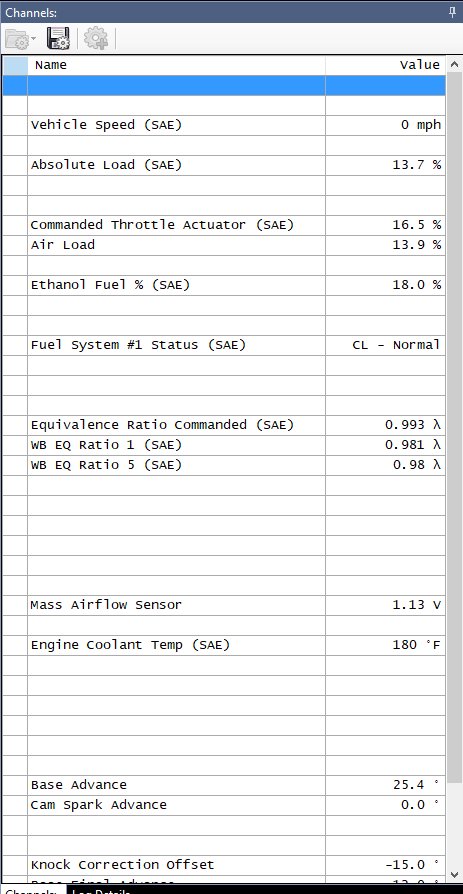This screenshot has width=463, height=894.
Task: Click the scrollbar down arrow
Action: 454,873
